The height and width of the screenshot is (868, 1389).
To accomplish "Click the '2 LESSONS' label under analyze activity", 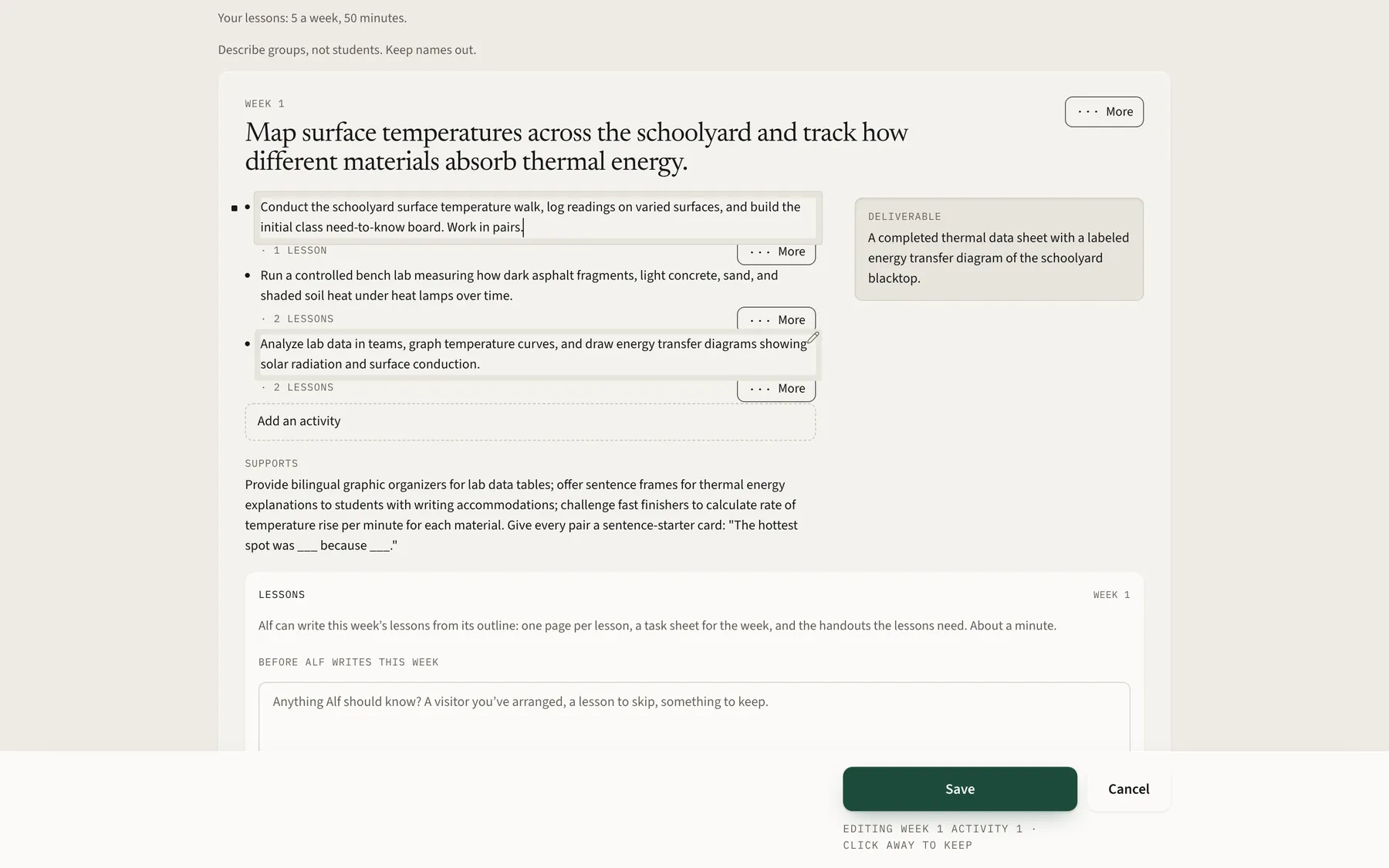I will [303, 388].
